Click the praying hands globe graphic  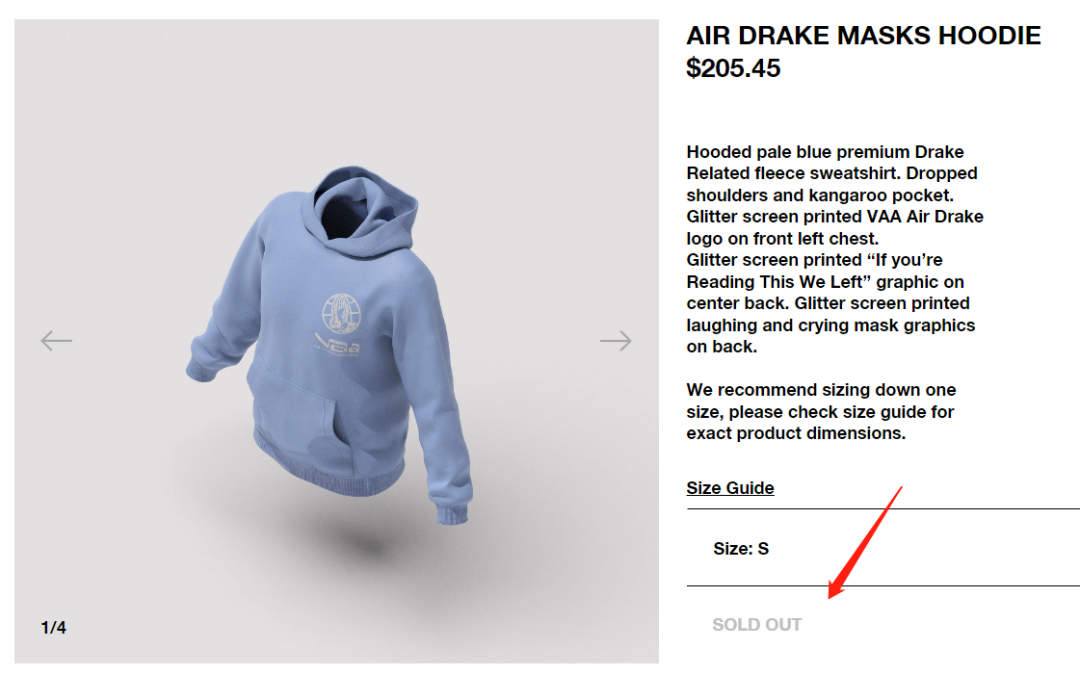(x=342, y=313)
